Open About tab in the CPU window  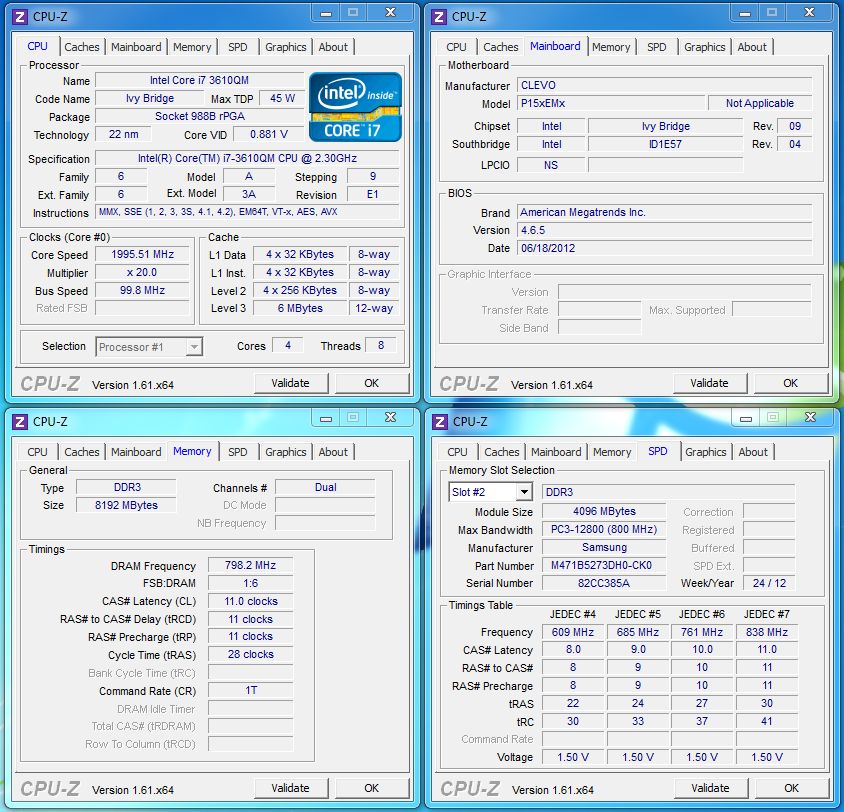(333, 47)
